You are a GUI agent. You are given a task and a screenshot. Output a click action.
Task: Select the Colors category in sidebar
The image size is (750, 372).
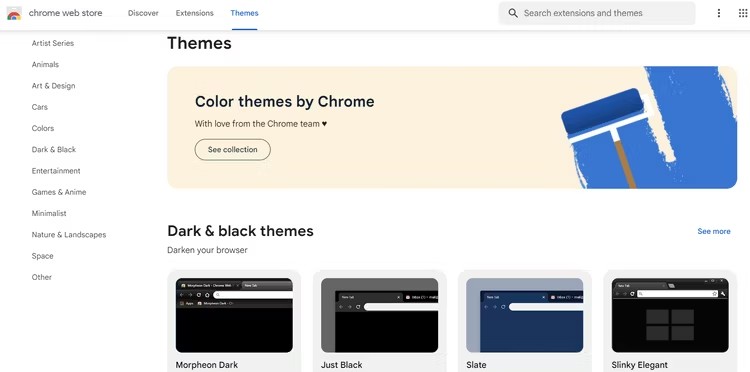(x=43, y=128)
